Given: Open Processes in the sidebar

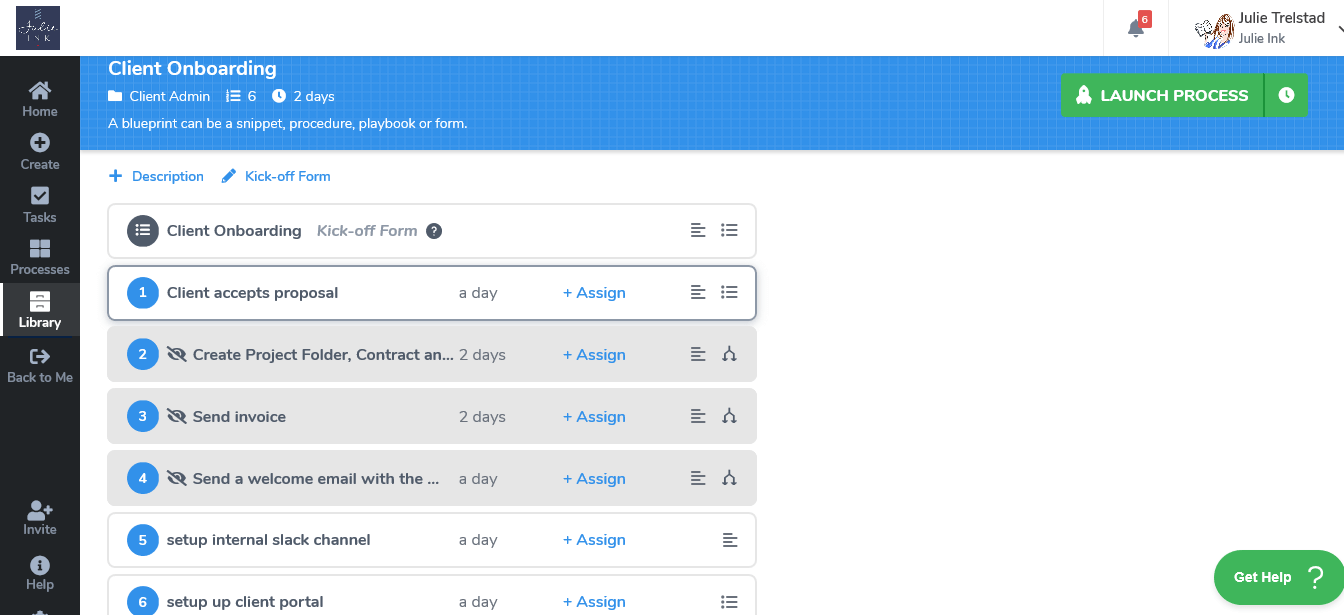Looking at the screenshot, I should (40, 257).
